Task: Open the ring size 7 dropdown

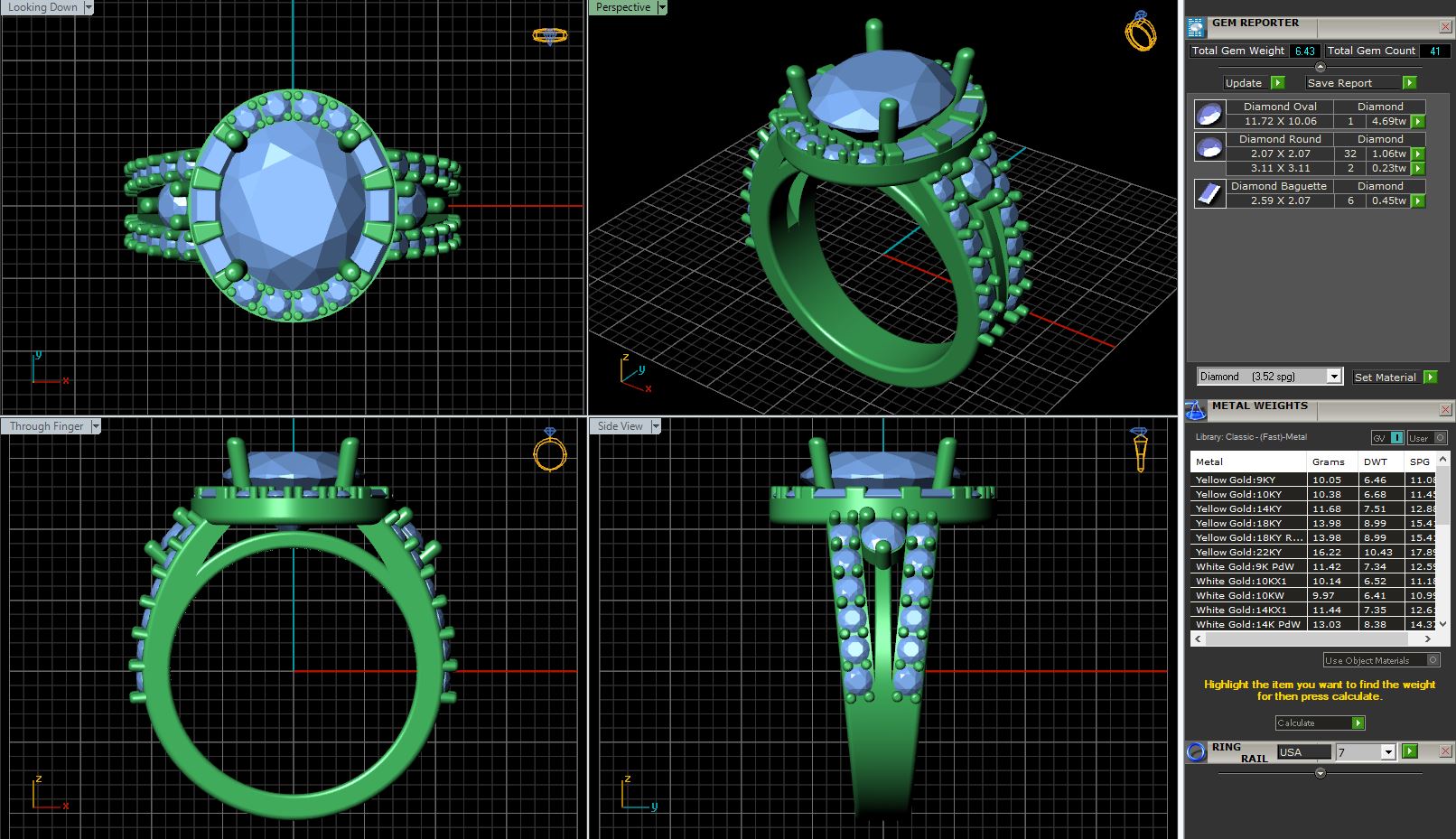Action: (1388, 752)
